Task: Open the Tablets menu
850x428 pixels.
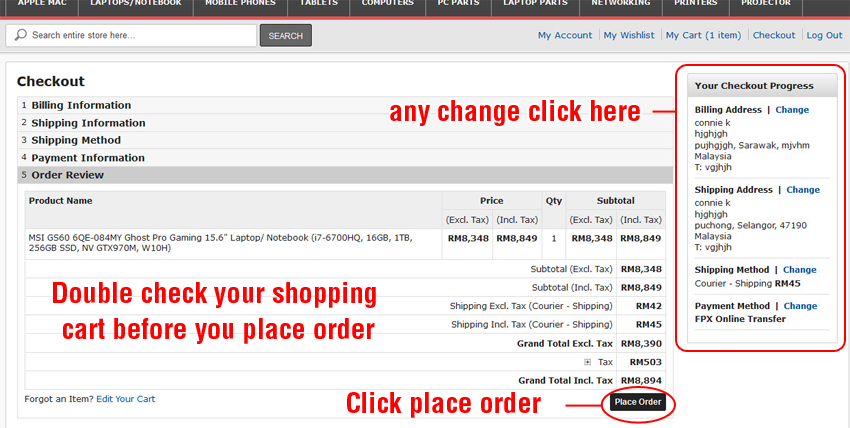Action: pyautogui.click(x=319, y=5)
